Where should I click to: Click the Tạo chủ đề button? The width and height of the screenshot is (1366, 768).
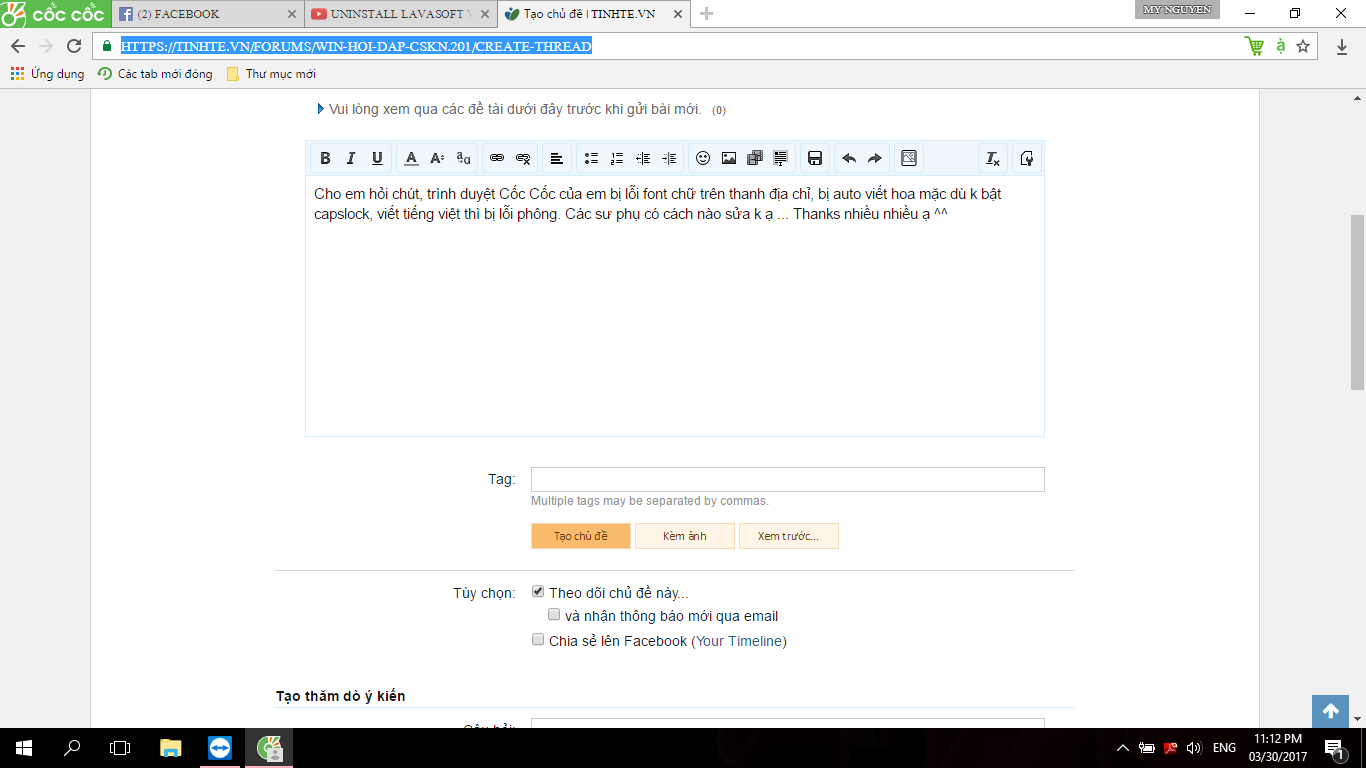pos(581,536)
